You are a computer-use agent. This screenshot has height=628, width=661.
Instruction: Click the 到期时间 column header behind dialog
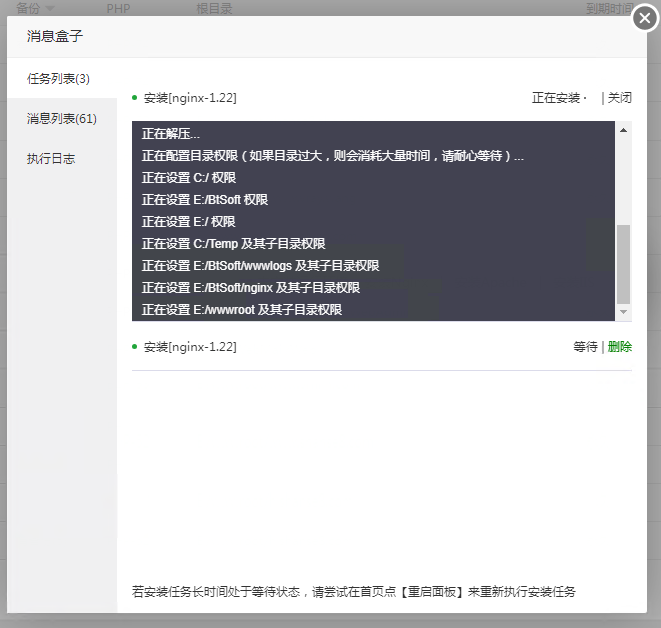pyautogui.click(x=610, y=8)
